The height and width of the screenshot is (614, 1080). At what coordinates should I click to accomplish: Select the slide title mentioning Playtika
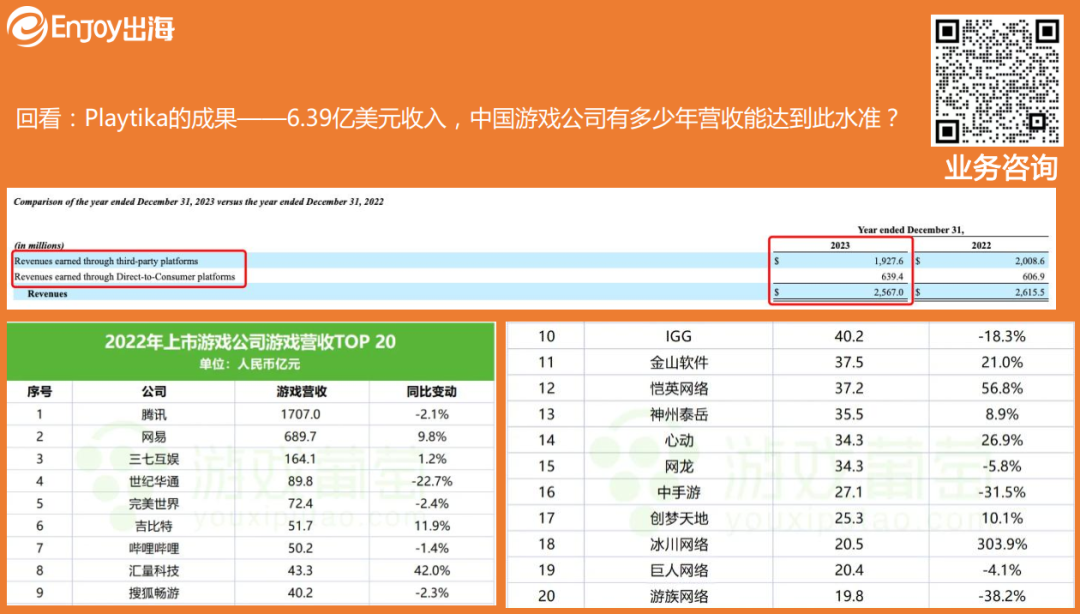pos(457,119)
